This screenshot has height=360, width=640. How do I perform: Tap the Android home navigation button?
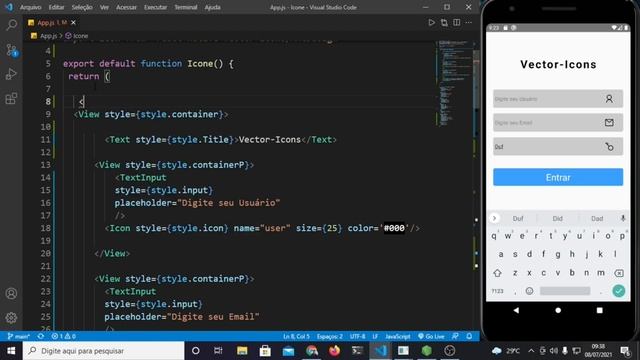pyautogui.click(x=558, y=310)
